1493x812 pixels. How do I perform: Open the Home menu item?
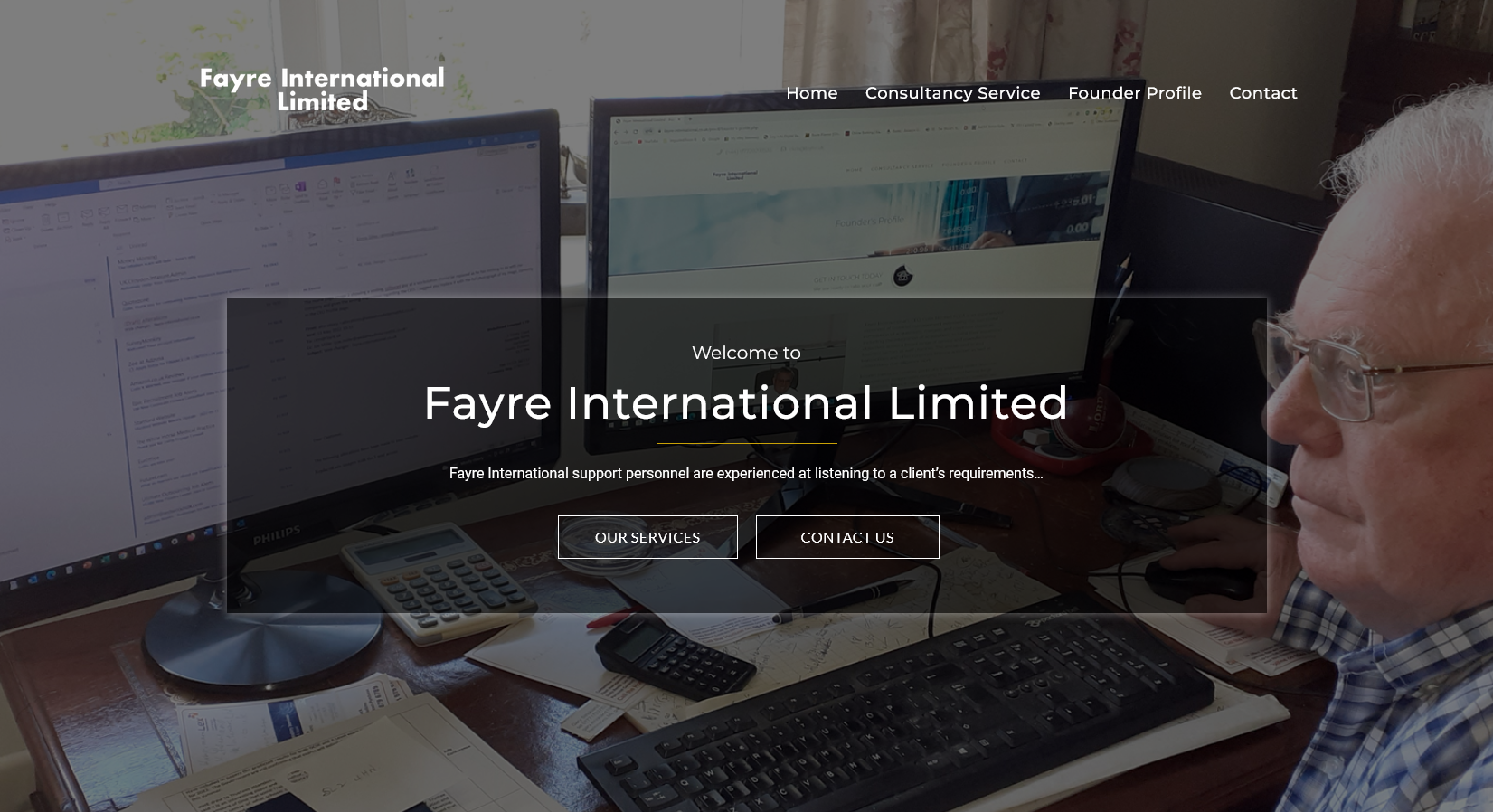point(811,93)
